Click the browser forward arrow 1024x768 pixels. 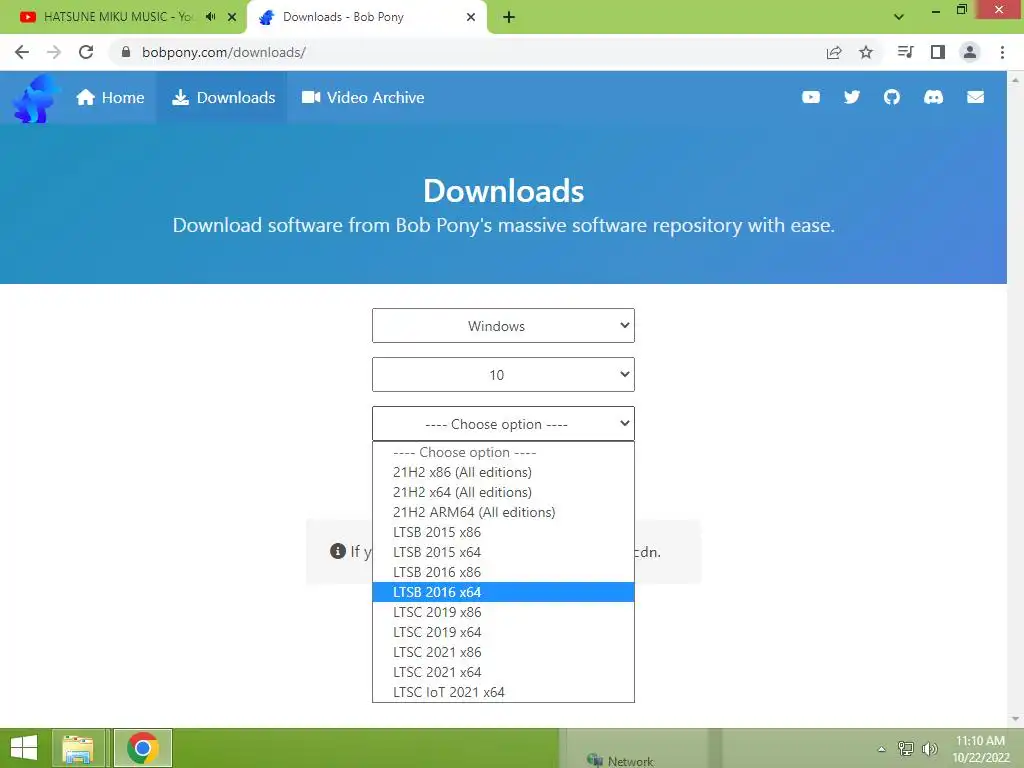click(54, 52)
